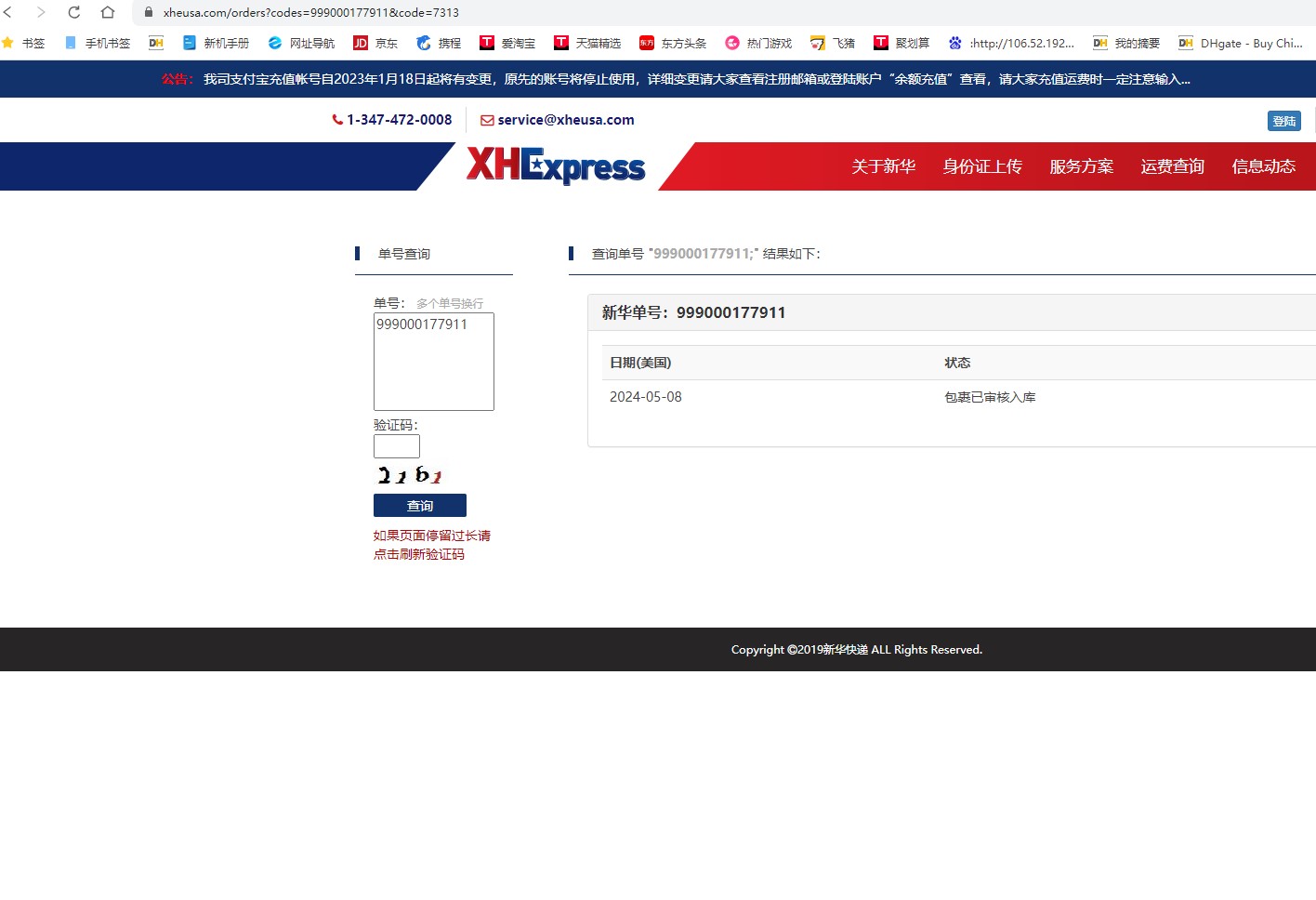
Task: Open the 携程 bookmark
Action: 439,43
